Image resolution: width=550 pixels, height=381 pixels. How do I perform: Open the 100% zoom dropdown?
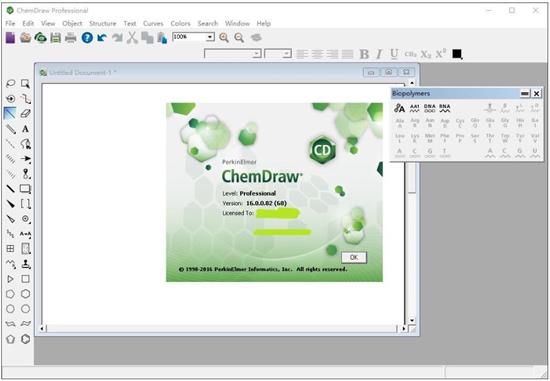click(210, 37)
